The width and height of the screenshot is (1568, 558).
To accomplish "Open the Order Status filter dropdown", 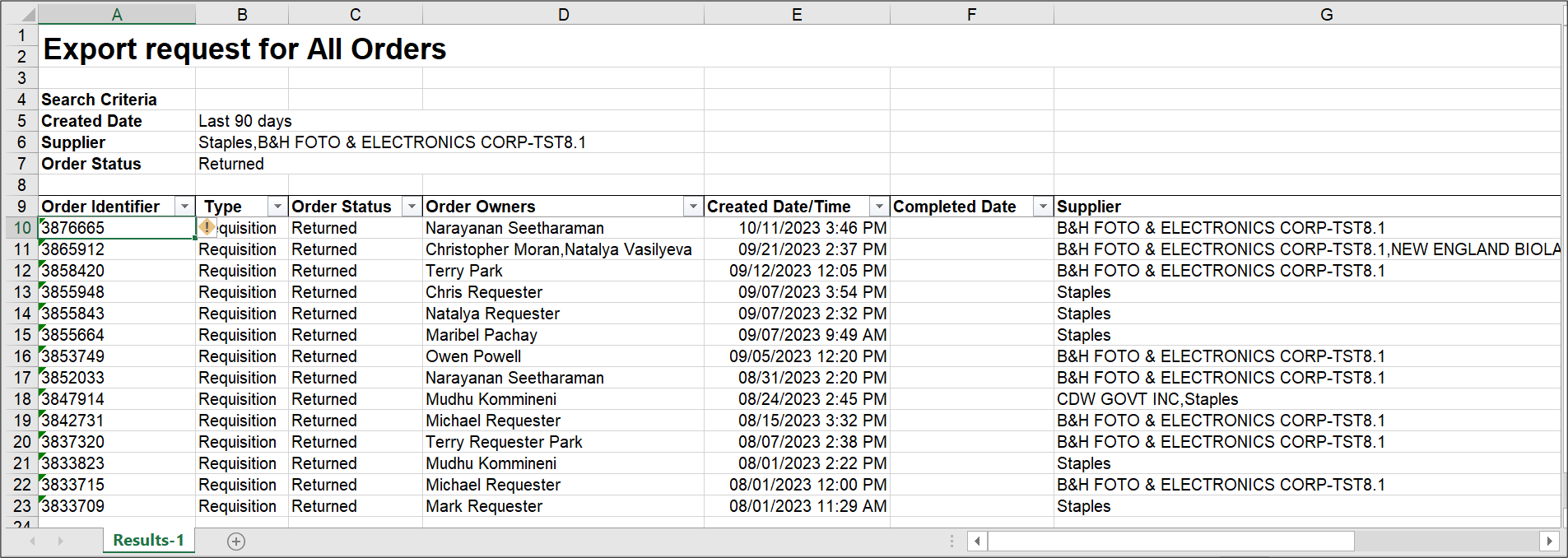I will (x=412, y=207).
